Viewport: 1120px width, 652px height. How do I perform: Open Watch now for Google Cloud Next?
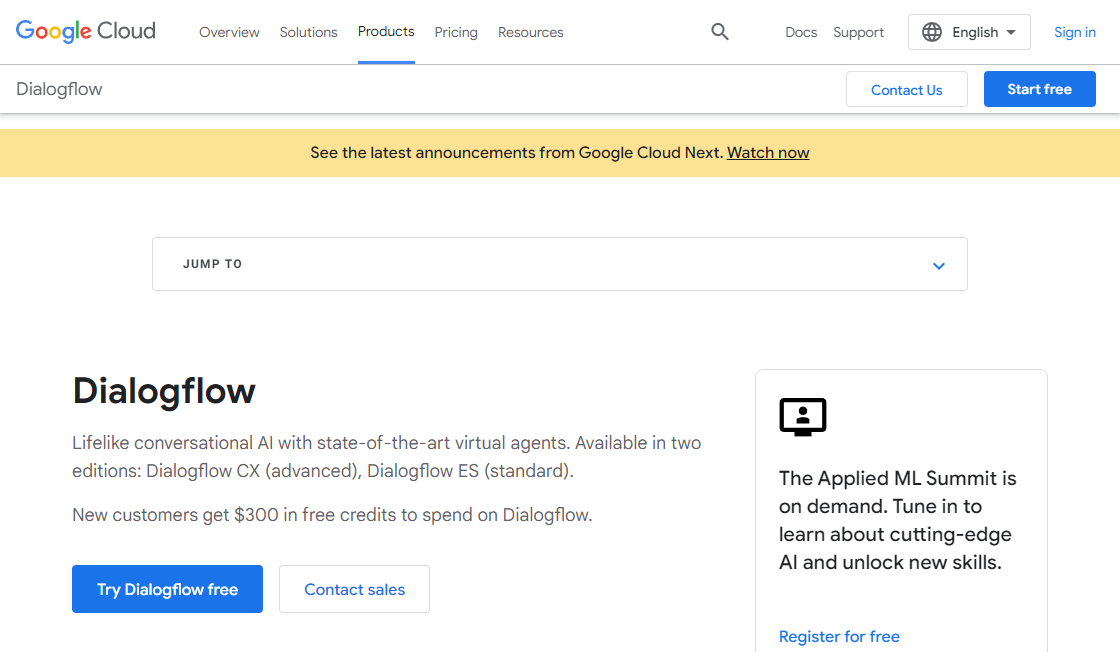click(767, 152)
